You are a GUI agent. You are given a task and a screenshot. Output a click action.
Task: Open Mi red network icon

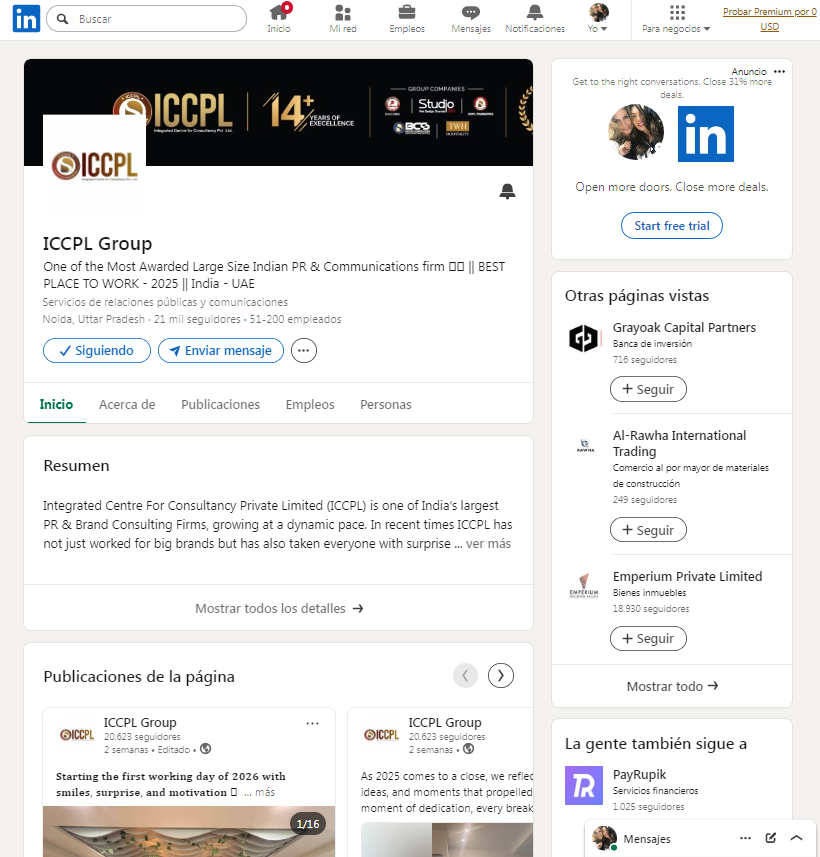point(343,19)
